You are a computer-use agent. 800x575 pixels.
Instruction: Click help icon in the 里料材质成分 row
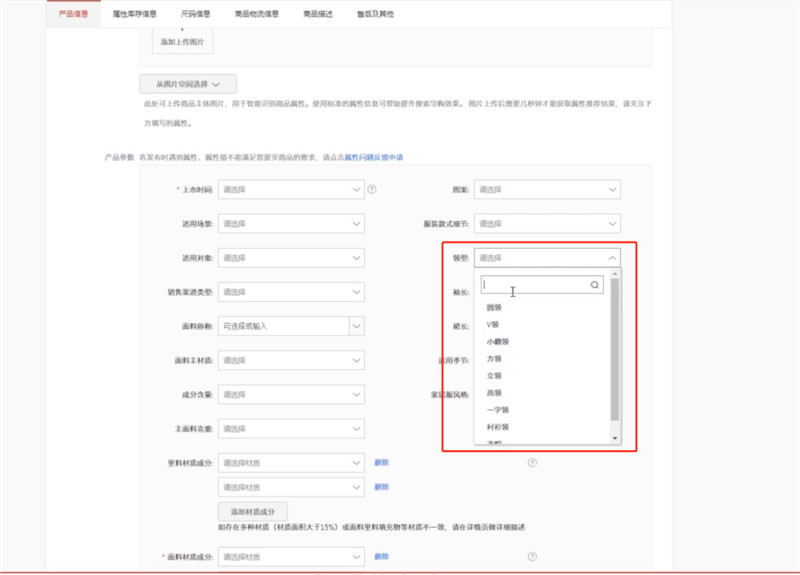532,463
